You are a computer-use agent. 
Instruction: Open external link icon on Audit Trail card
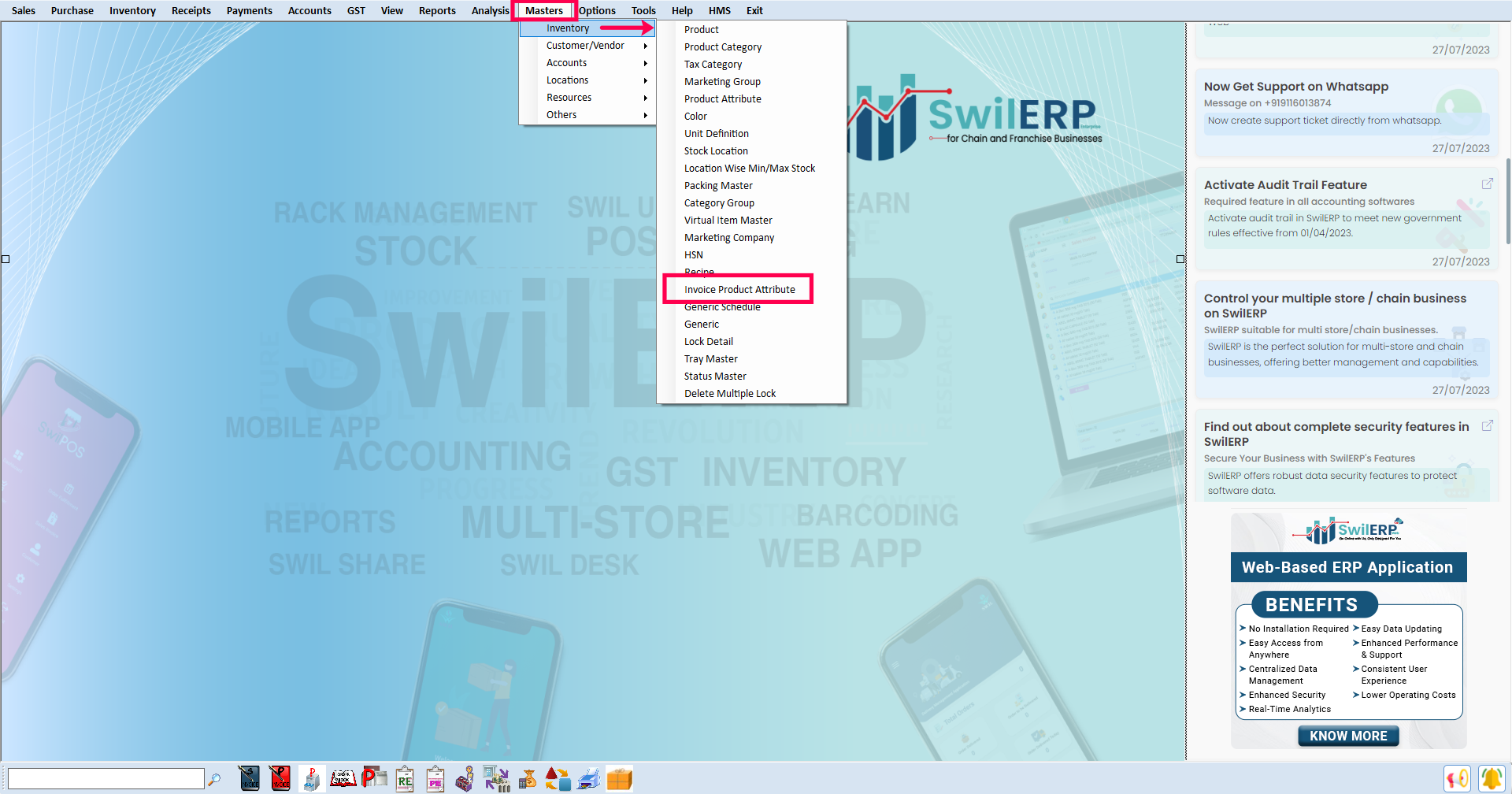coord(1487,184)
